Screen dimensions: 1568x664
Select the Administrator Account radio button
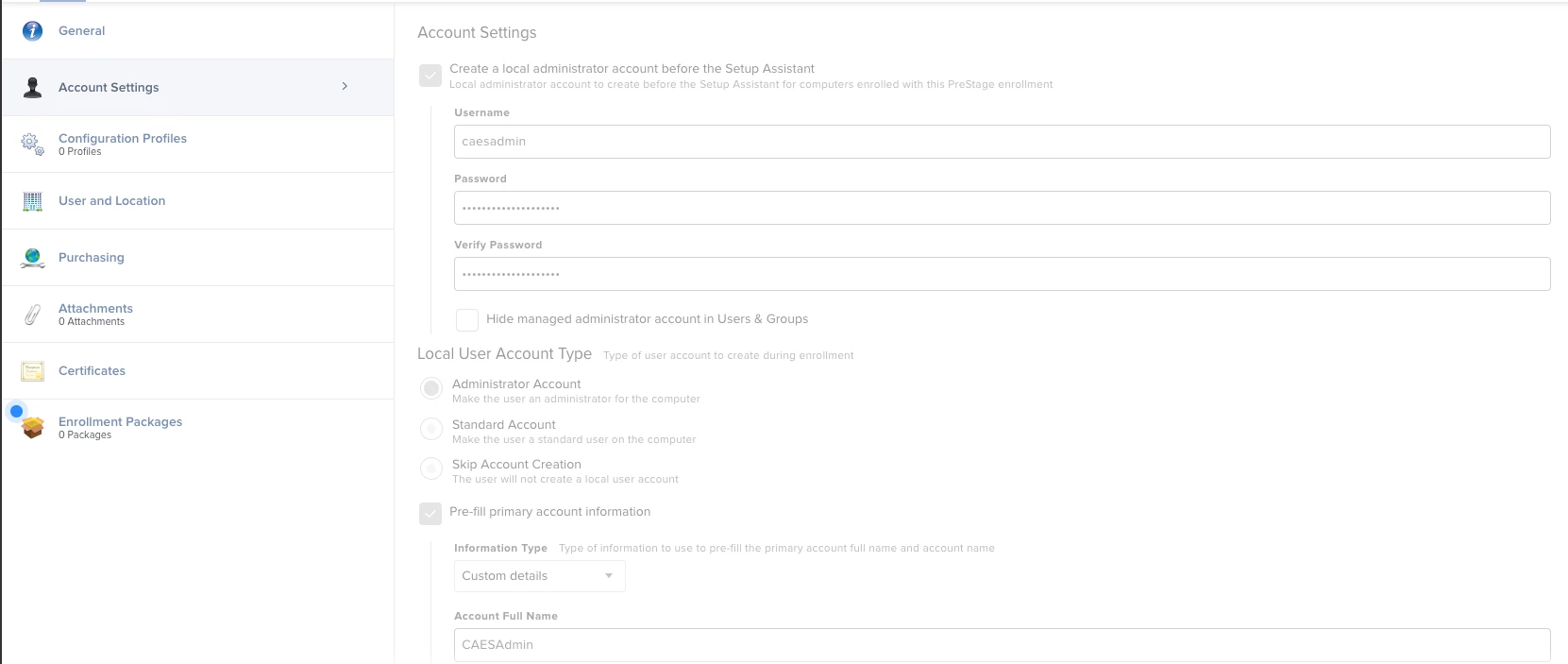pos(431,388)
